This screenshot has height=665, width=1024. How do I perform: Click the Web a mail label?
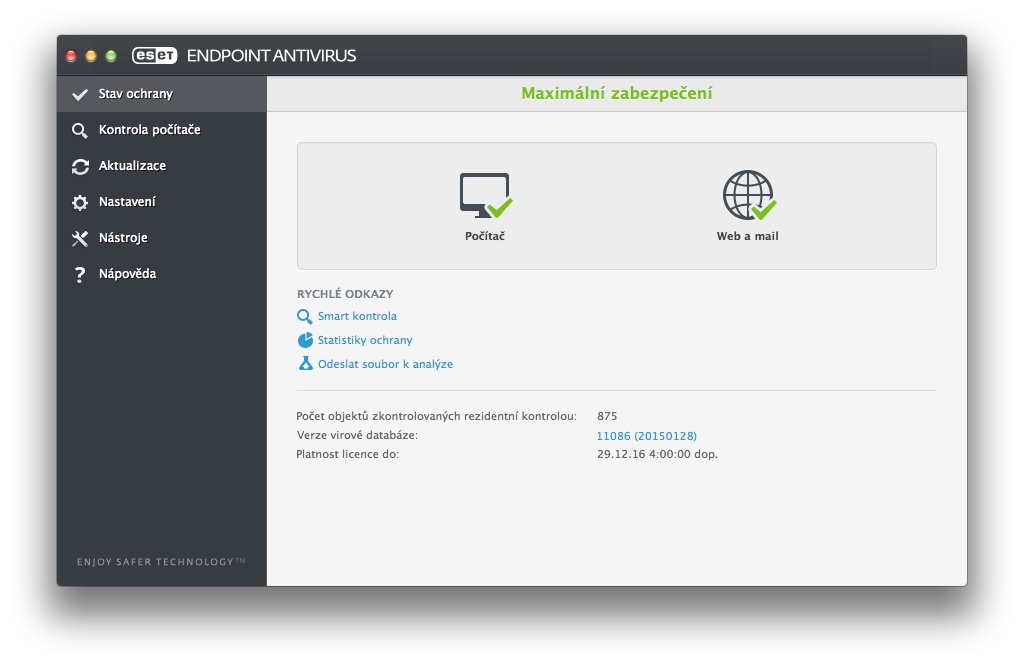747,236
